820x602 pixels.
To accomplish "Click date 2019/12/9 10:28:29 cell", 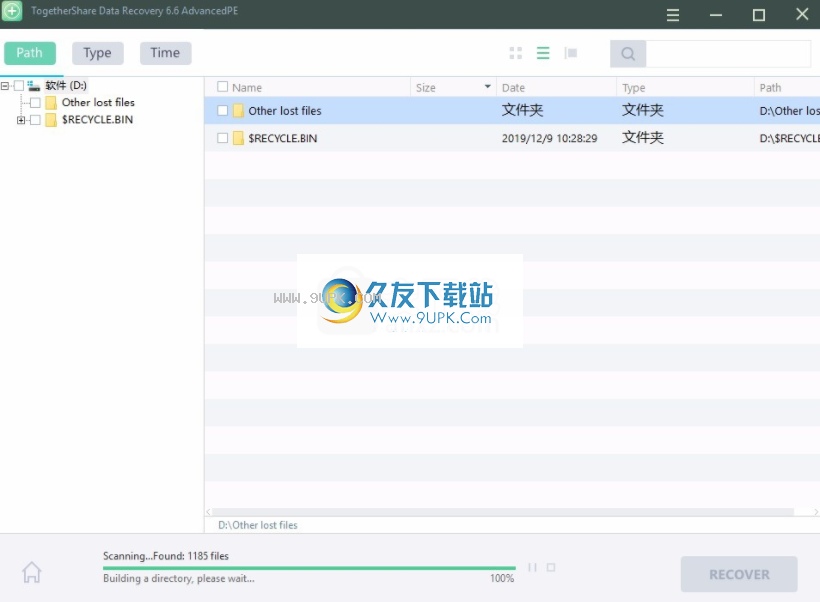I will 549,138.
